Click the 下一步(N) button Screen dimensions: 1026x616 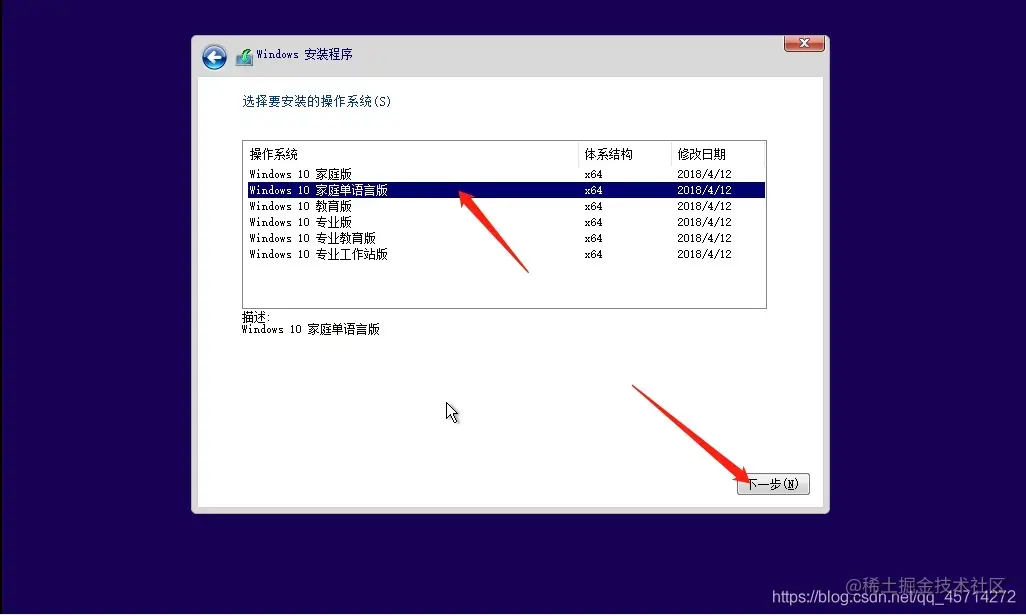point(772,483)
